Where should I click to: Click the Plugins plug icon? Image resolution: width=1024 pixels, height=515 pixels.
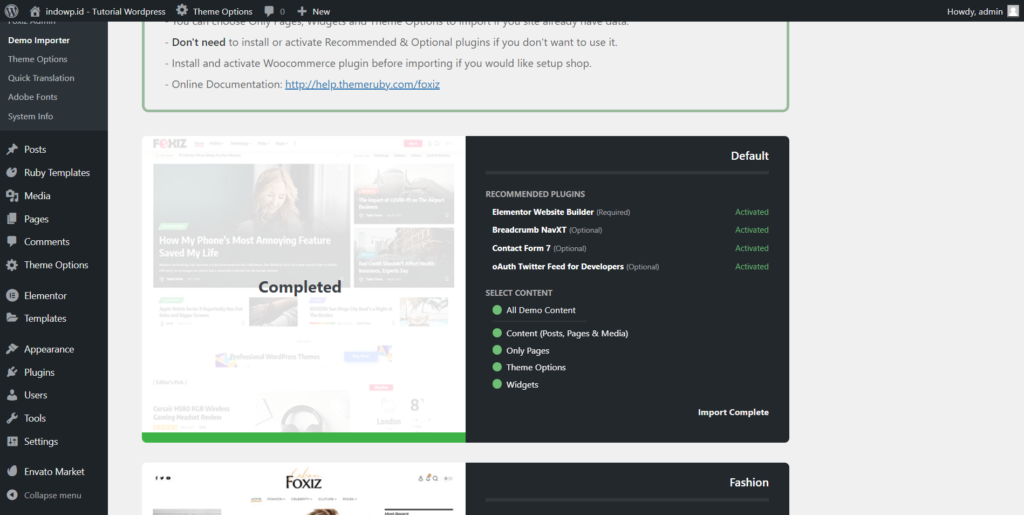click(12, 372)
